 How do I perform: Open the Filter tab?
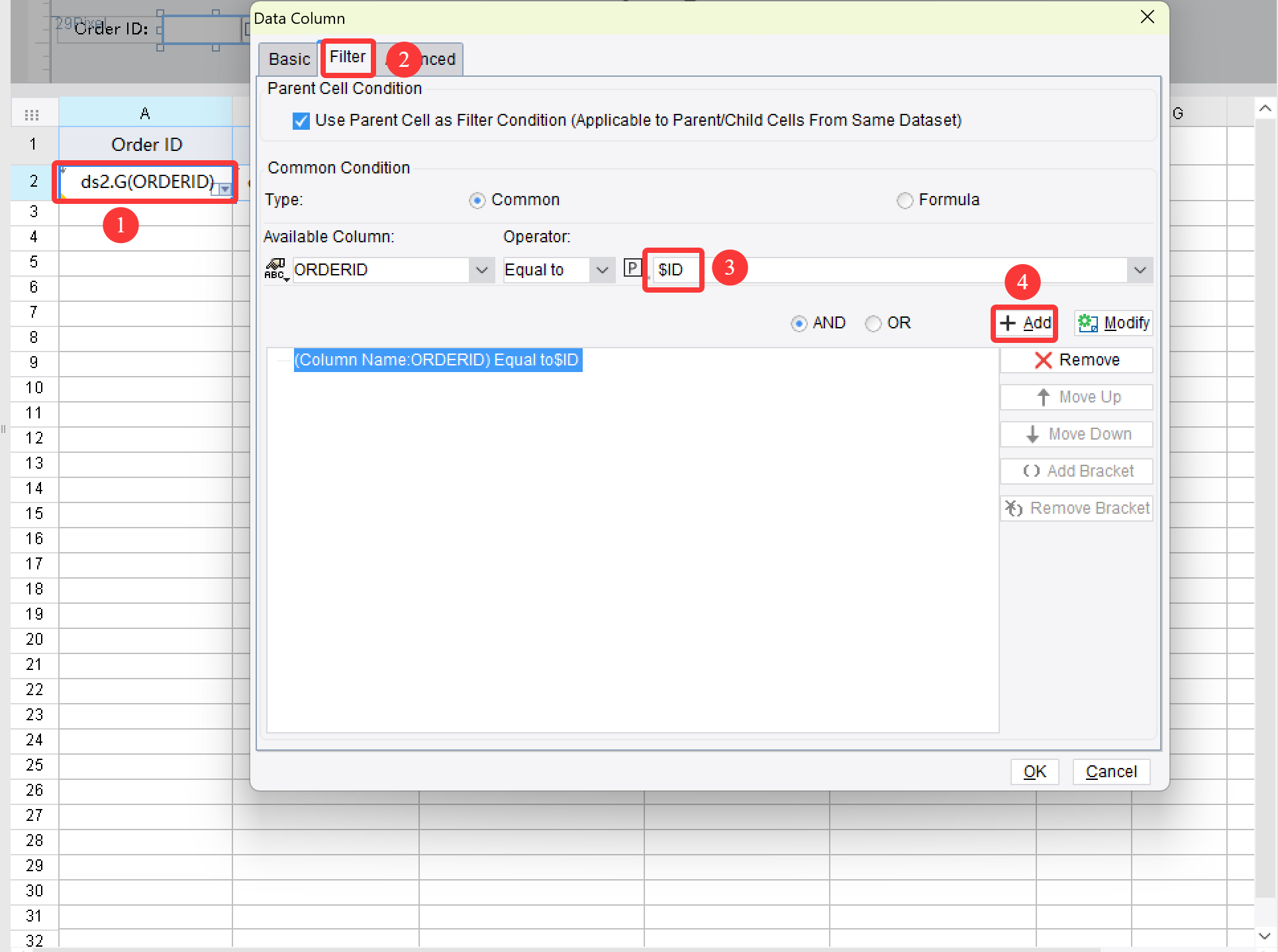[x=347, y=57]
